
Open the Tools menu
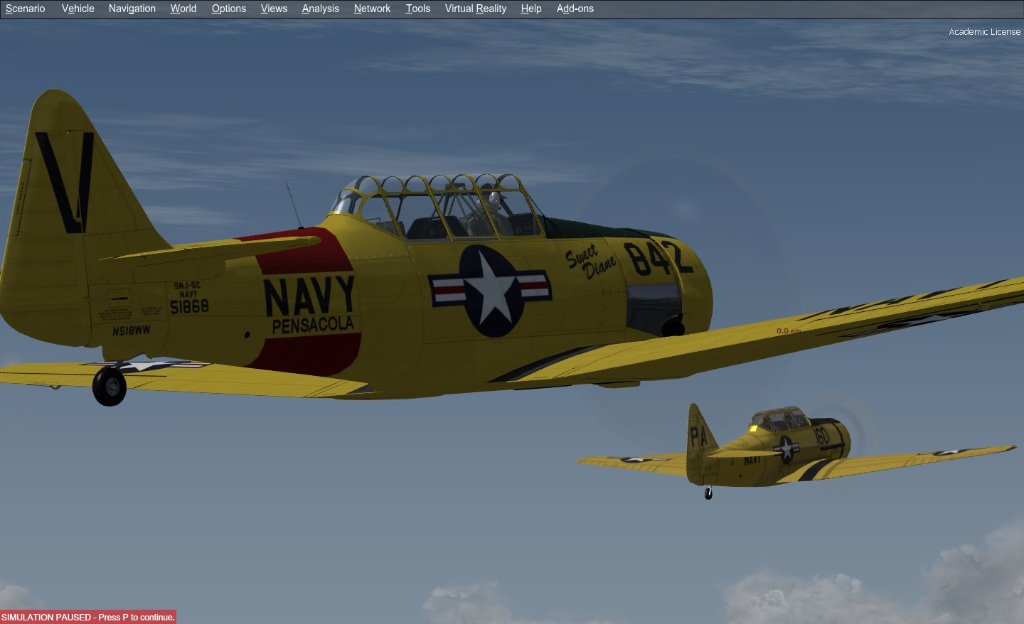click(418, 8)
